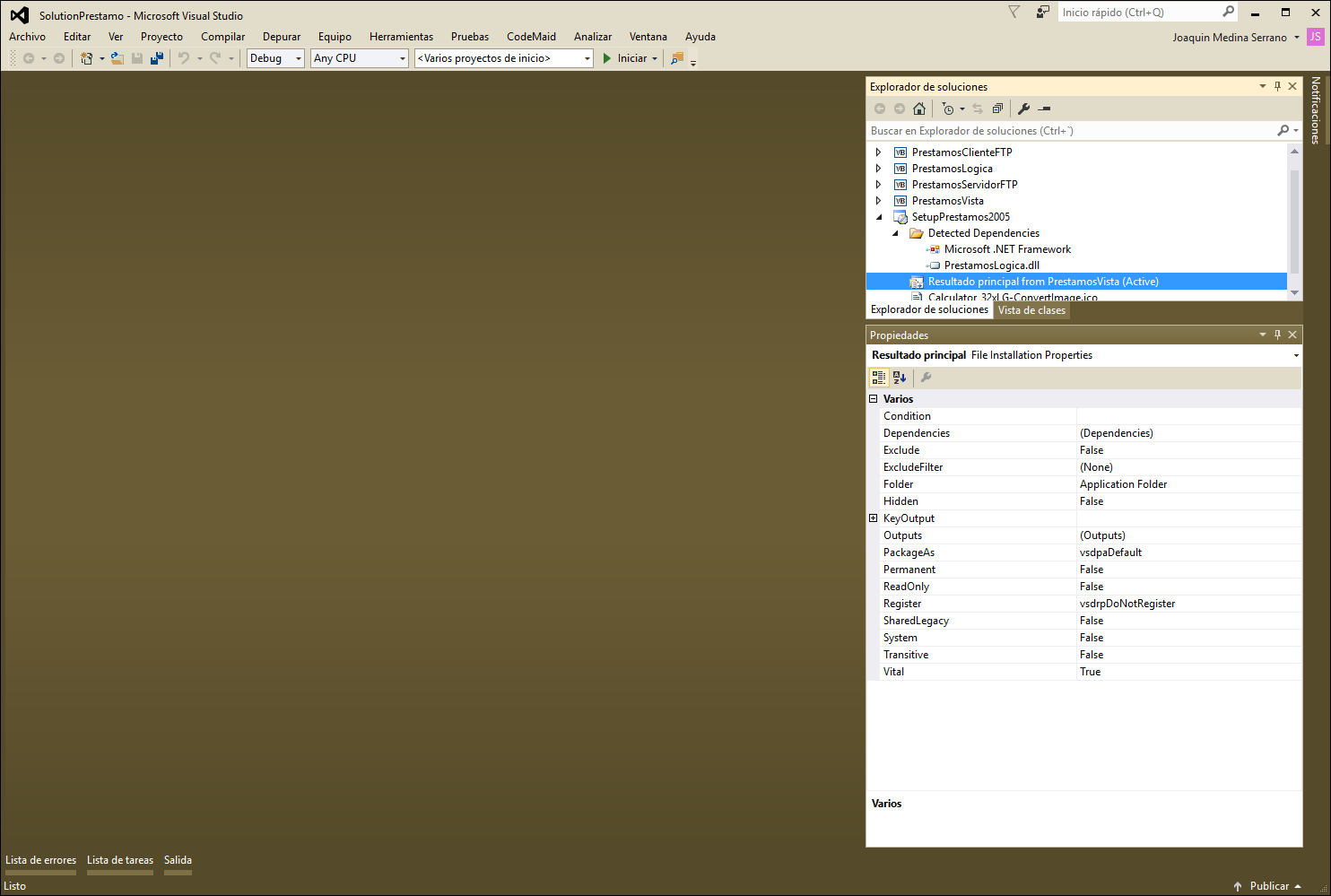Collapse the Detected Dependencies folder
The height and width of the screenshot is (896, 1331).
click(895, 233)
